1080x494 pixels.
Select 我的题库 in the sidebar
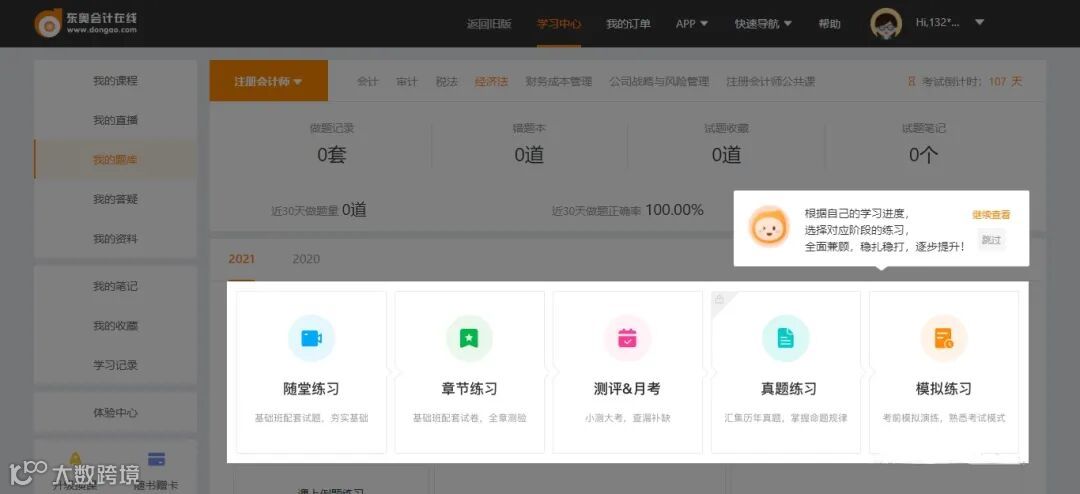115,159
